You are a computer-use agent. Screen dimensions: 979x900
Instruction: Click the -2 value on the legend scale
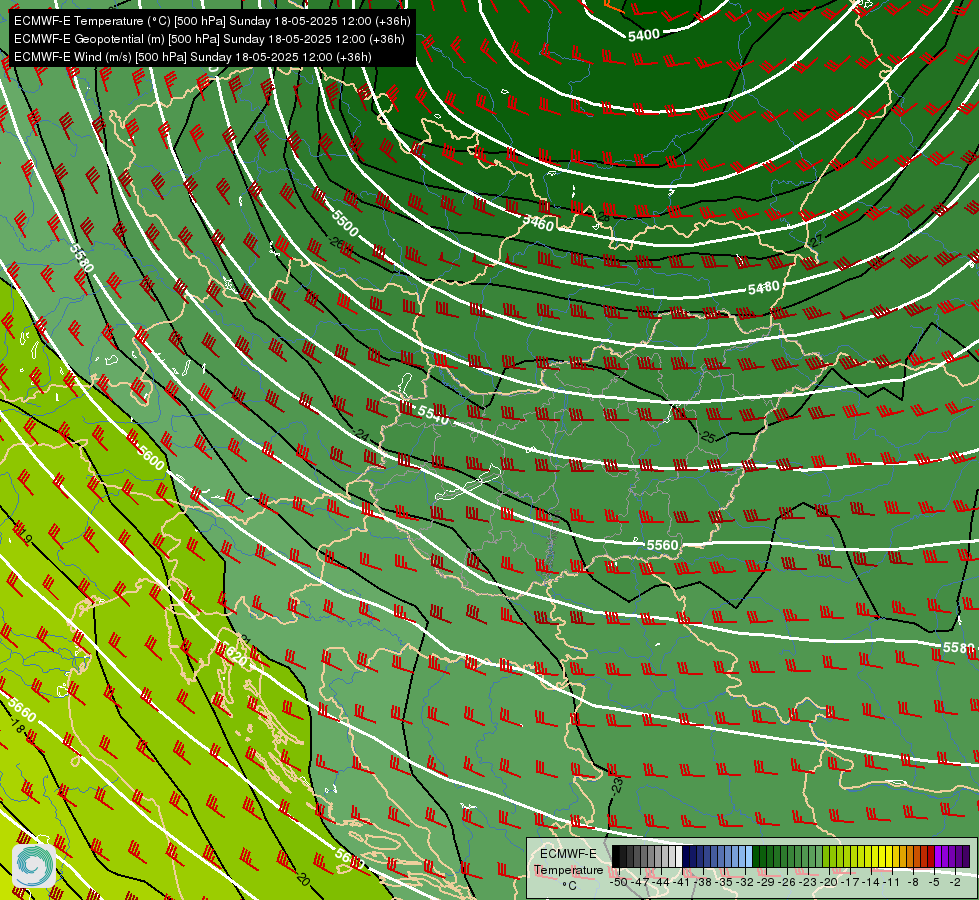pyautogui.click(x=955, y=882)
